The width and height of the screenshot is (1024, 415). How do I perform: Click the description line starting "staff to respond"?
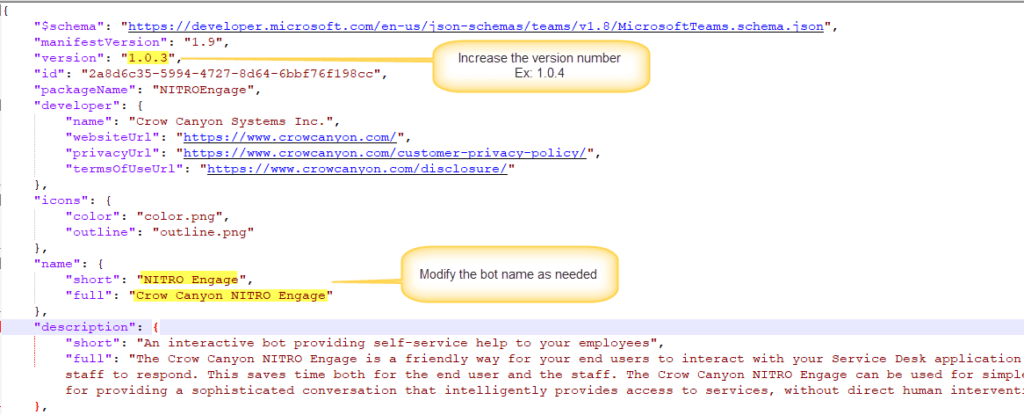(543, 374)
